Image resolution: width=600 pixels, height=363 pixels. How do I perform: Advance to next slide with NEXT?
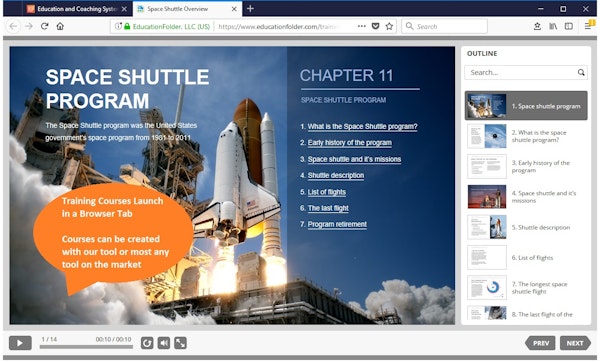(x=575, y=343)
